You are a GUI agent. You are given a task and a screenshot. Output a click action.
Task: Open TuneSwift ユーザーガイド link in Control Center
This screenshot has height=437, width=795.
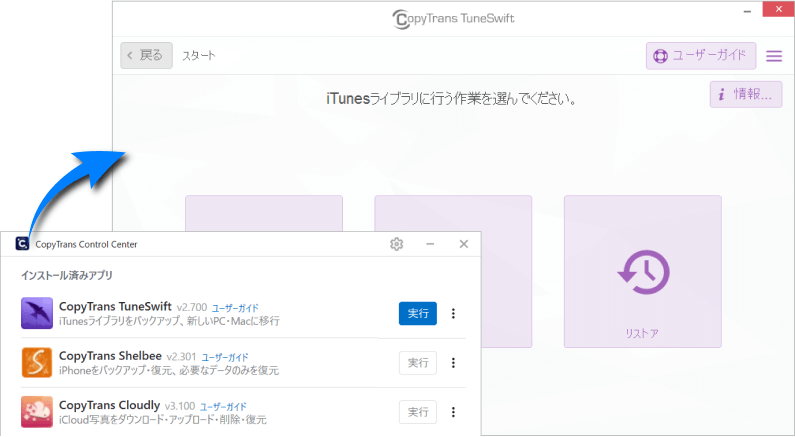pos(235,308)
